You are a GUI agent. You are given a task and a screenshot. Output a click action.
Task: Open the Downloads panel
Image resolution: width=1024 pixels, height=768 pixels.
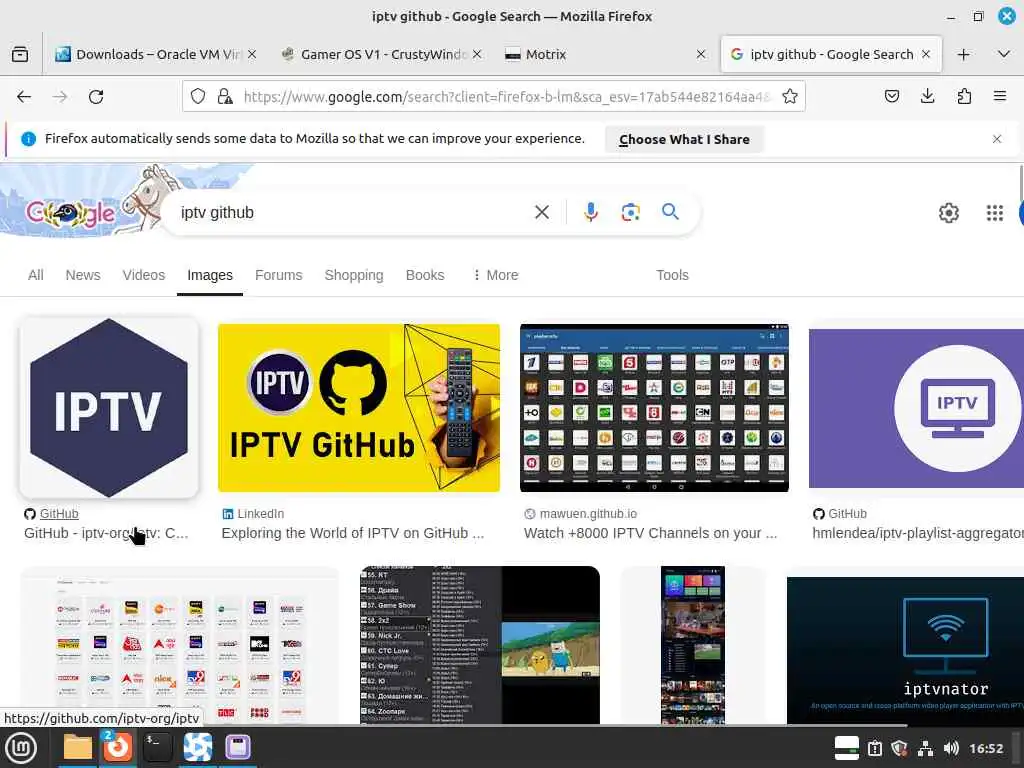tap(927, 97)
